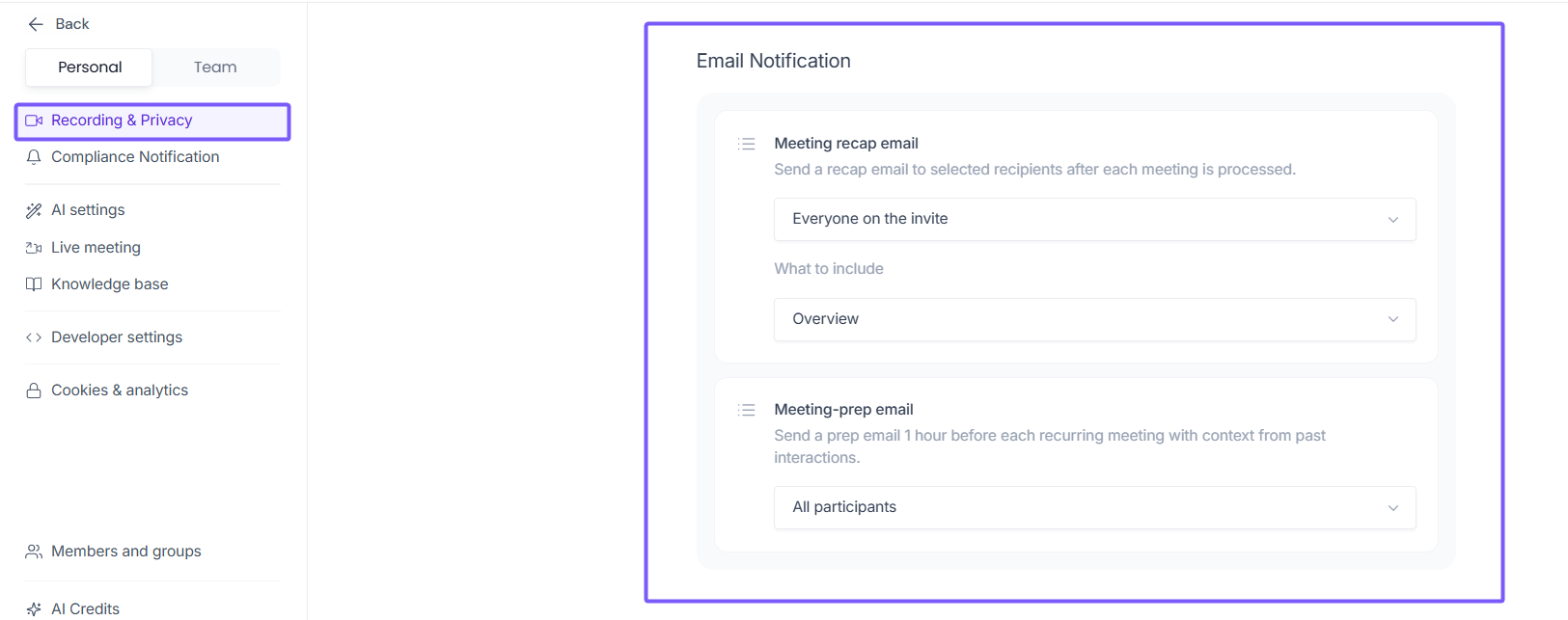This screenshot has width=1568, height=620.
Task: Click the Recording & Privacy camera icon
Action: (34, 121)
